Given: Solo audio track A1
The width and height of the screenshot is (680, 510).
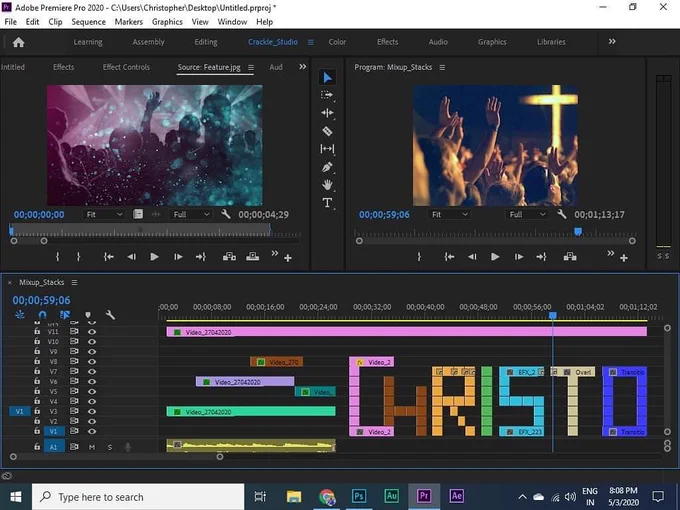Looking at the screenshot, I should (110, 447).
